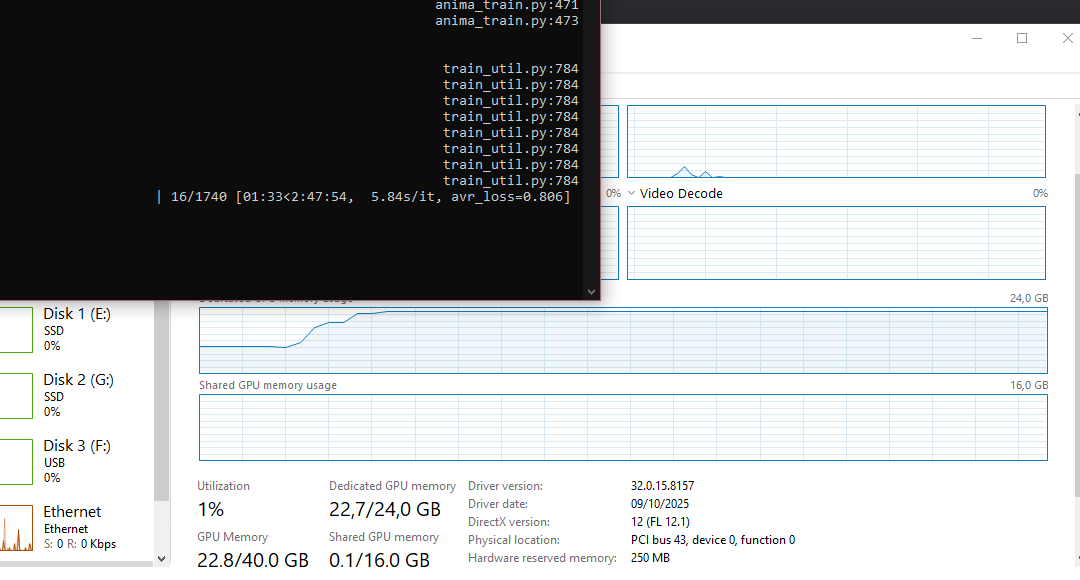The height and width of the screenshot is (580, 1080).
Task: Select Disk 1 (E:) in sidebar
Action: coord(76,329)
